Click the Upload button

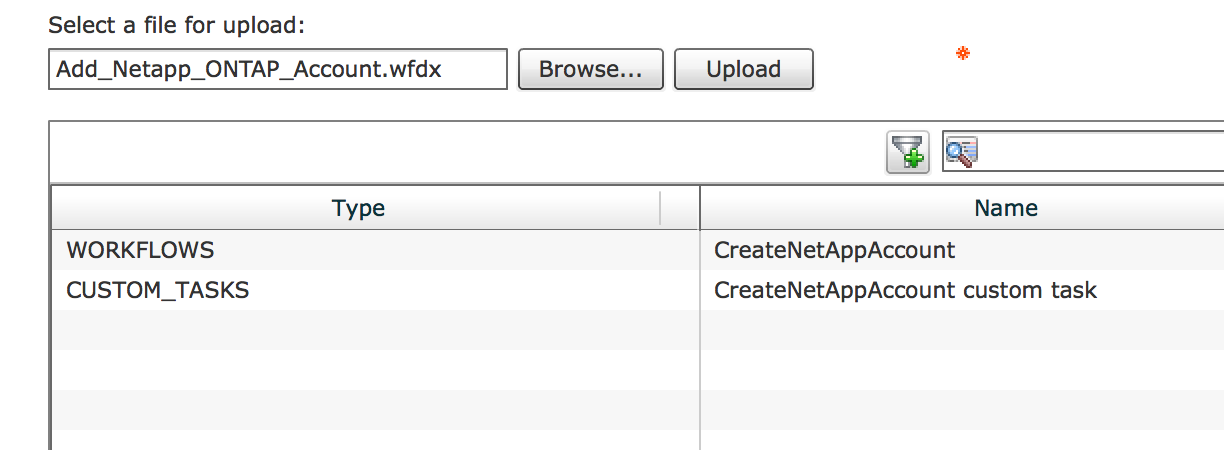(744, 70)
